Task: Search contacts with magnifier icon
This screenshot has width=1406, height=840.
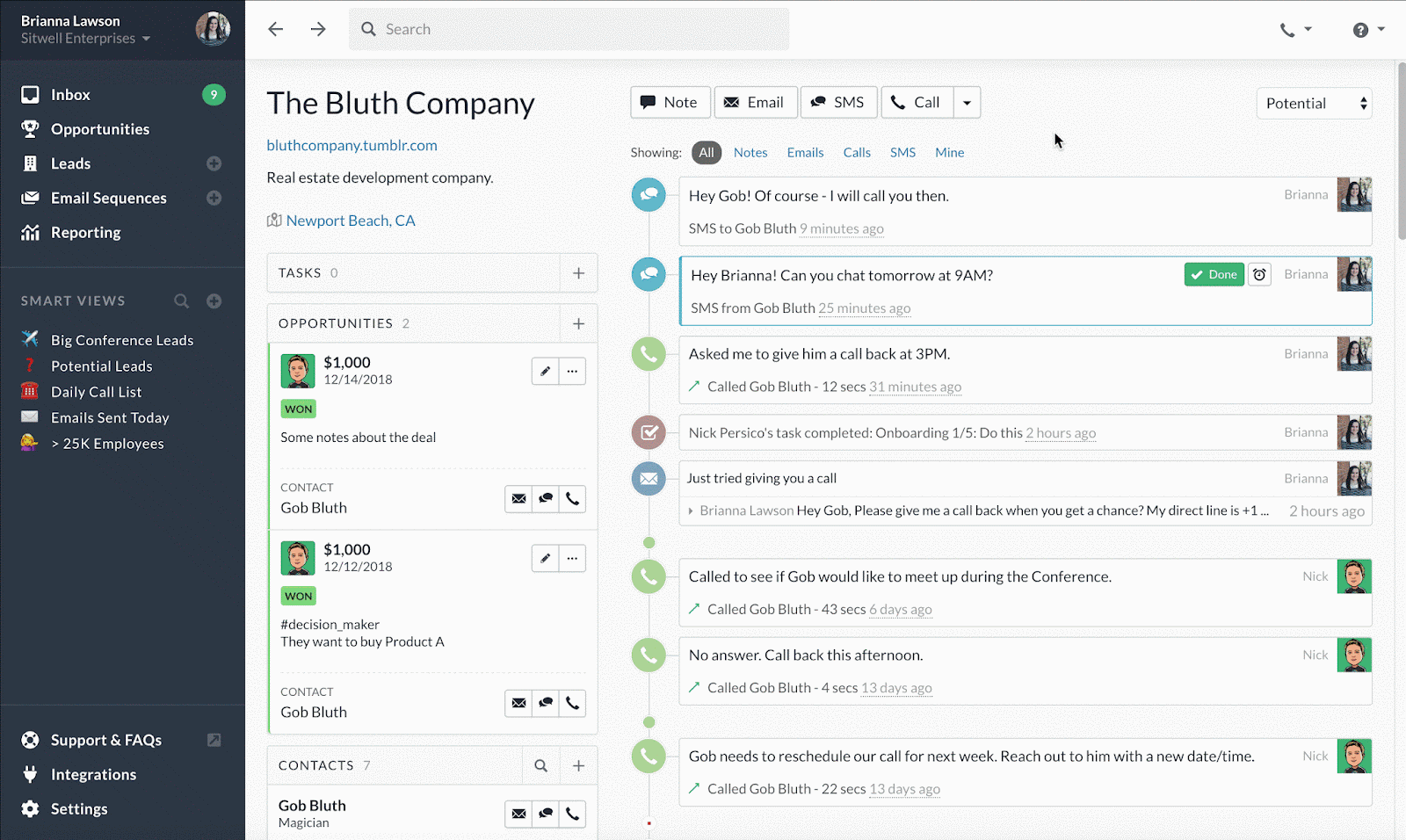Action: pos(541,766)
